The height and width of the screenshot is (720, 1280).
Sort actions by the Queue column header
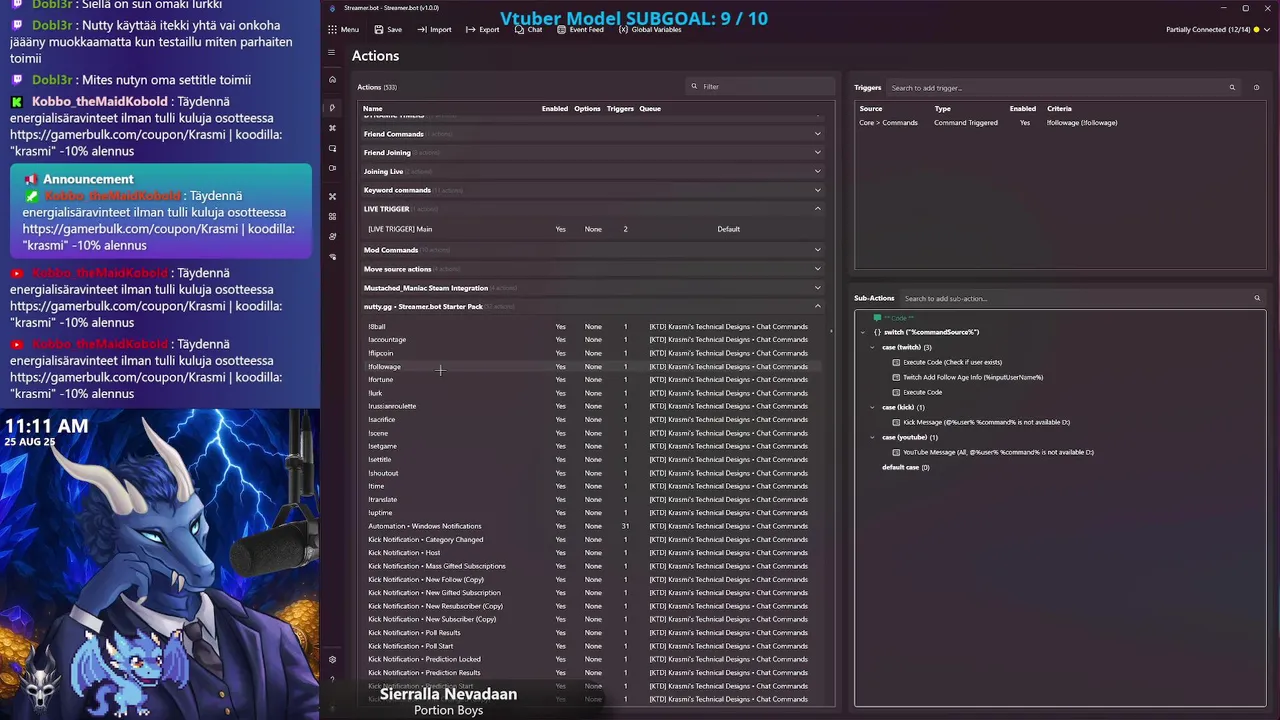(x=650, y=108)
